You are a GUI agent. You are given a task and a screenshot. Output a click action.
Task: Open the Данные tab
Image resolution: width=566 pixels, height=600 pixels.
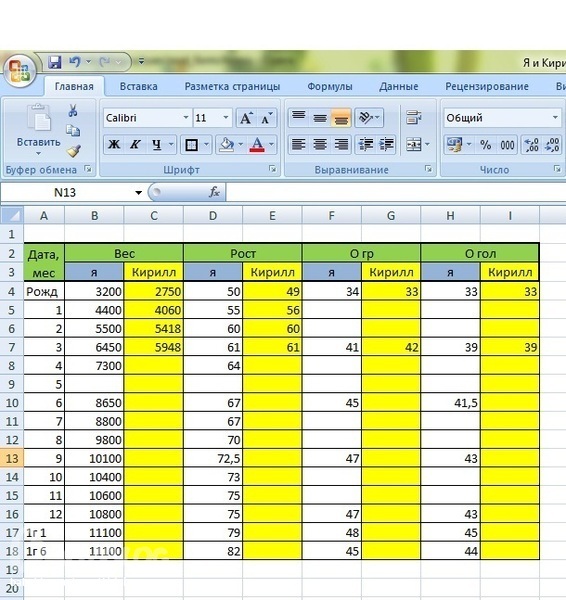(398, 86)
